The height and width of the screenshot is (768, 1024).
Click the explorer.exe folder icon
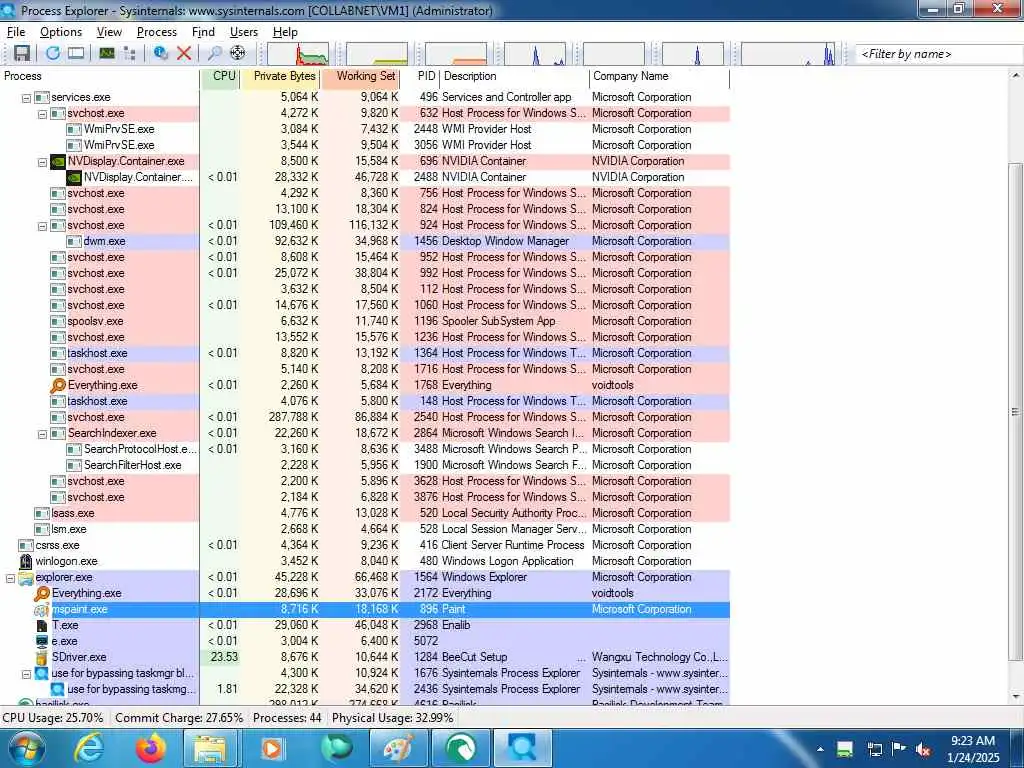(26, 577)
